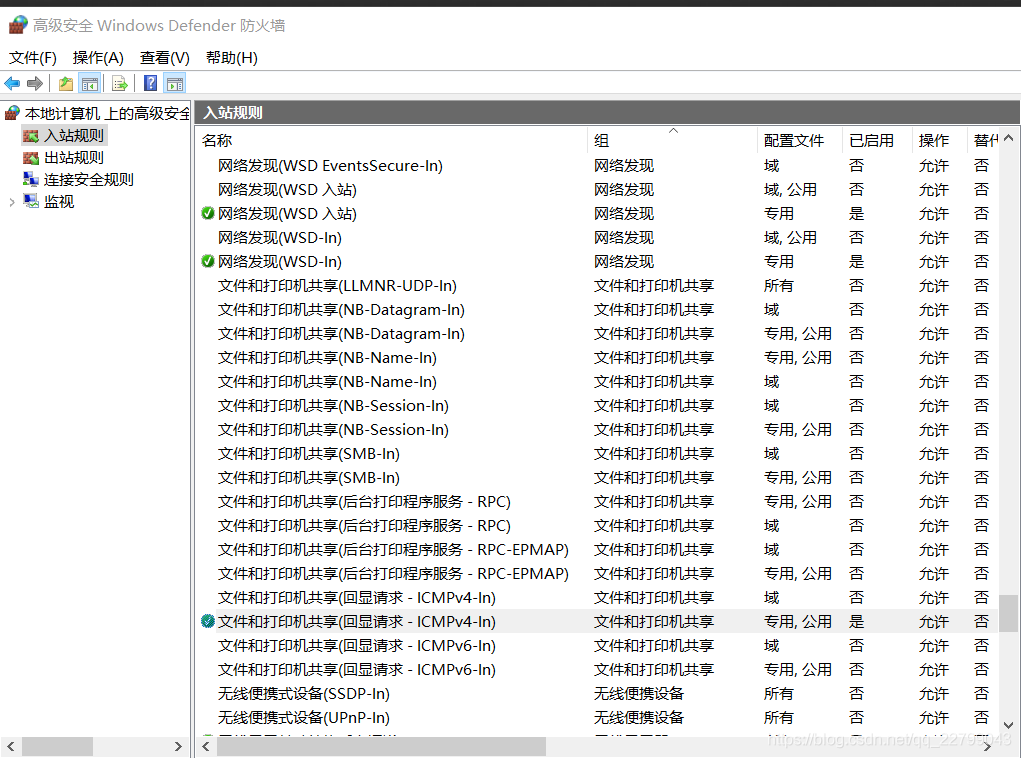Viewport: 1021px width, 758px height.
Task: Toggle the Show/Hide Console Tree icon
Action: (90, 83)
